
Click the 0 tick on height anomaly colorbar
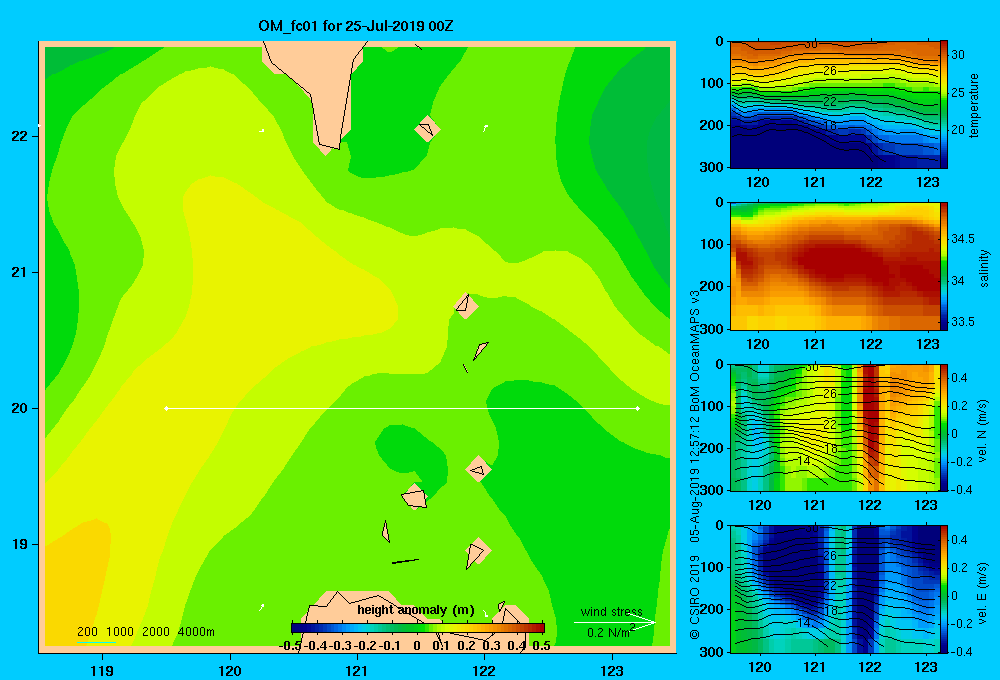(x=416, y=646)
